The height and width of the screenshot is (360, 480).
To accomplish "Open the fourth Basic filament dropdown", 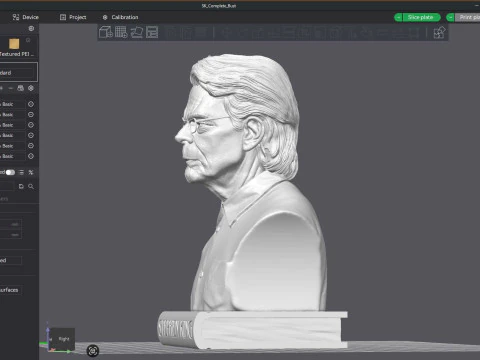I will tap(12, 135).
